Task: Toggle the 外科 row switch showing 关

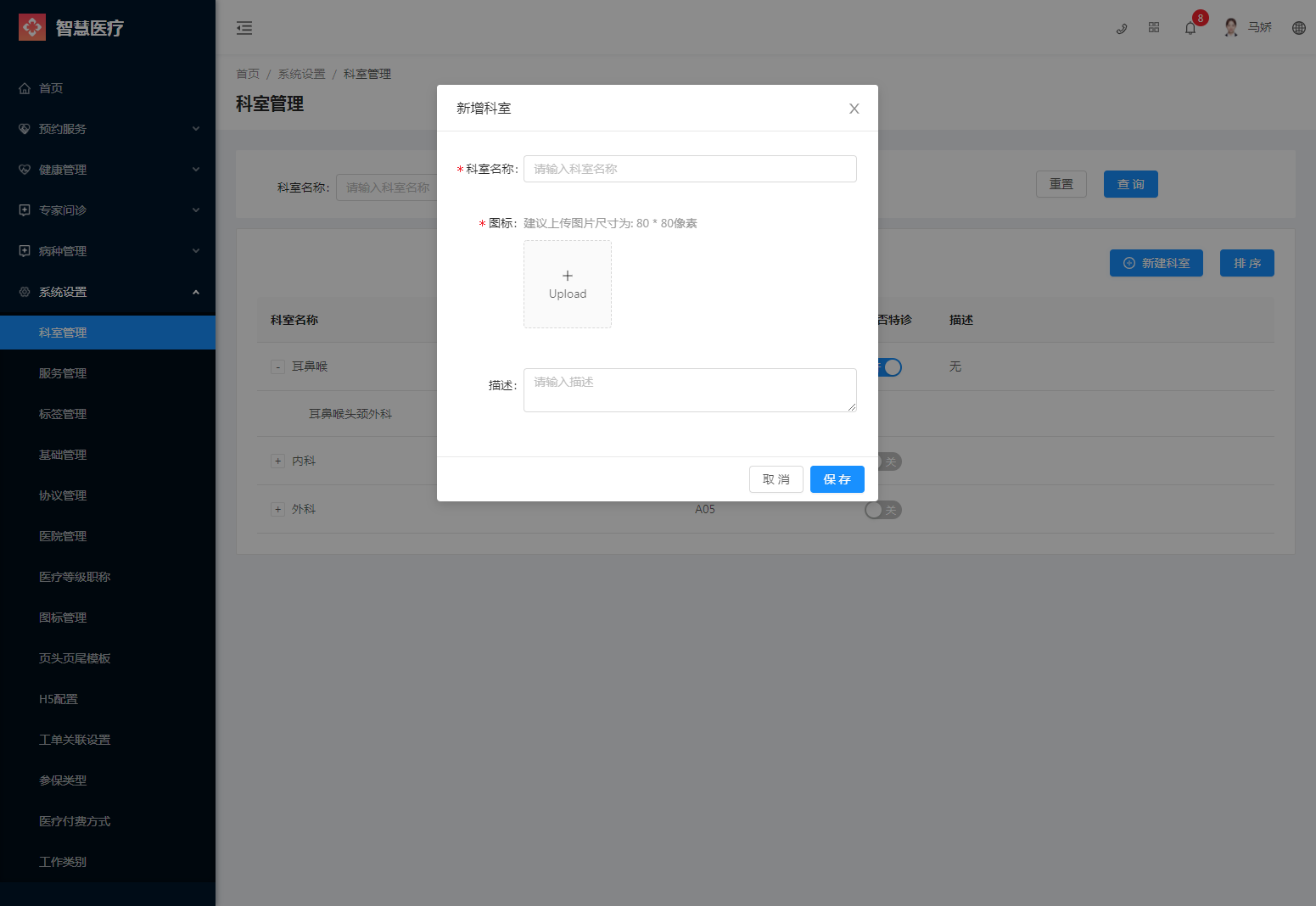Action: 883,510
